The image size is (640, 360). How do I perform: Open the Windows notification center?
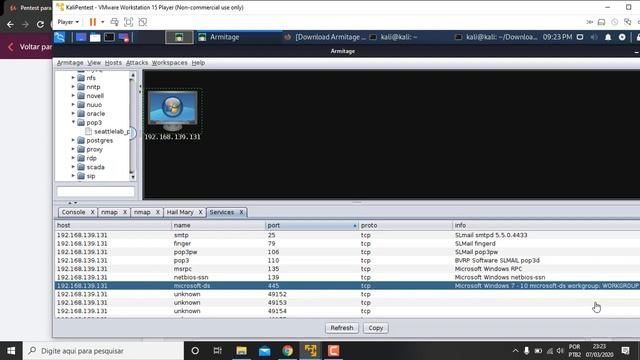pyautogui.click(x=625, y=351)
